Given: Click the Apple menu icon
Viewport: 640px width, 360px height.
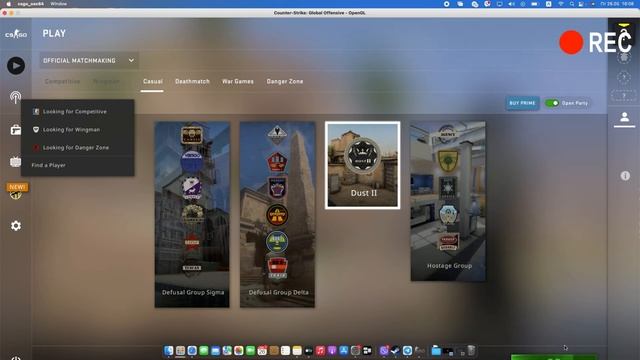Looking at the screenshot, I should tap(8, 4).
